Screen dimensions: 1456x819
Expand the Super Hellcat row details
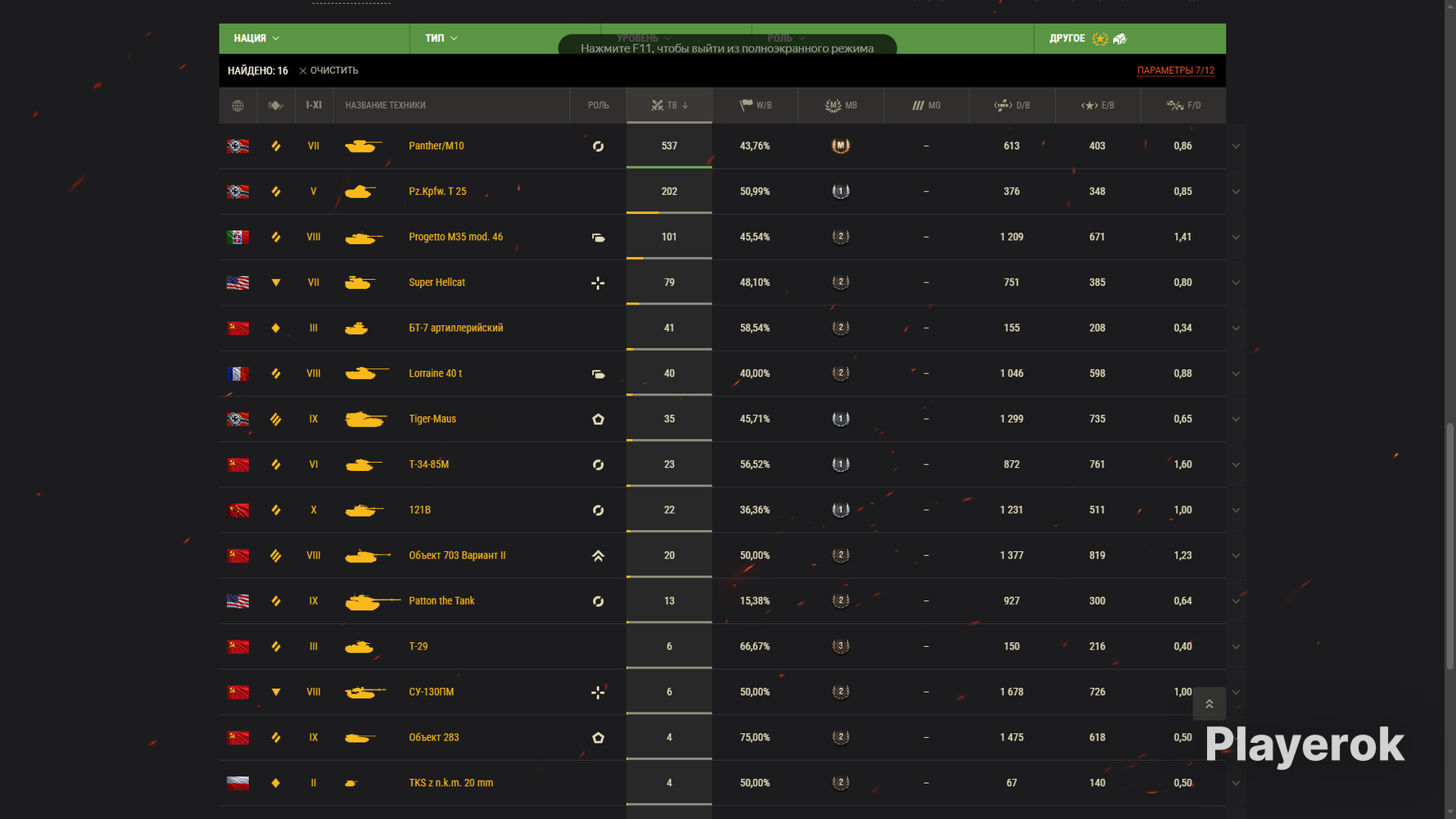[x=1236, y=283]
